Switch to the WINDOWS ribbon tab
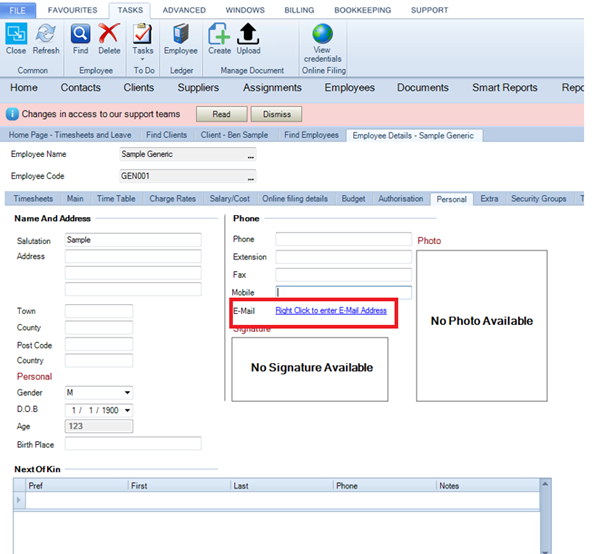 click(245, 10)
